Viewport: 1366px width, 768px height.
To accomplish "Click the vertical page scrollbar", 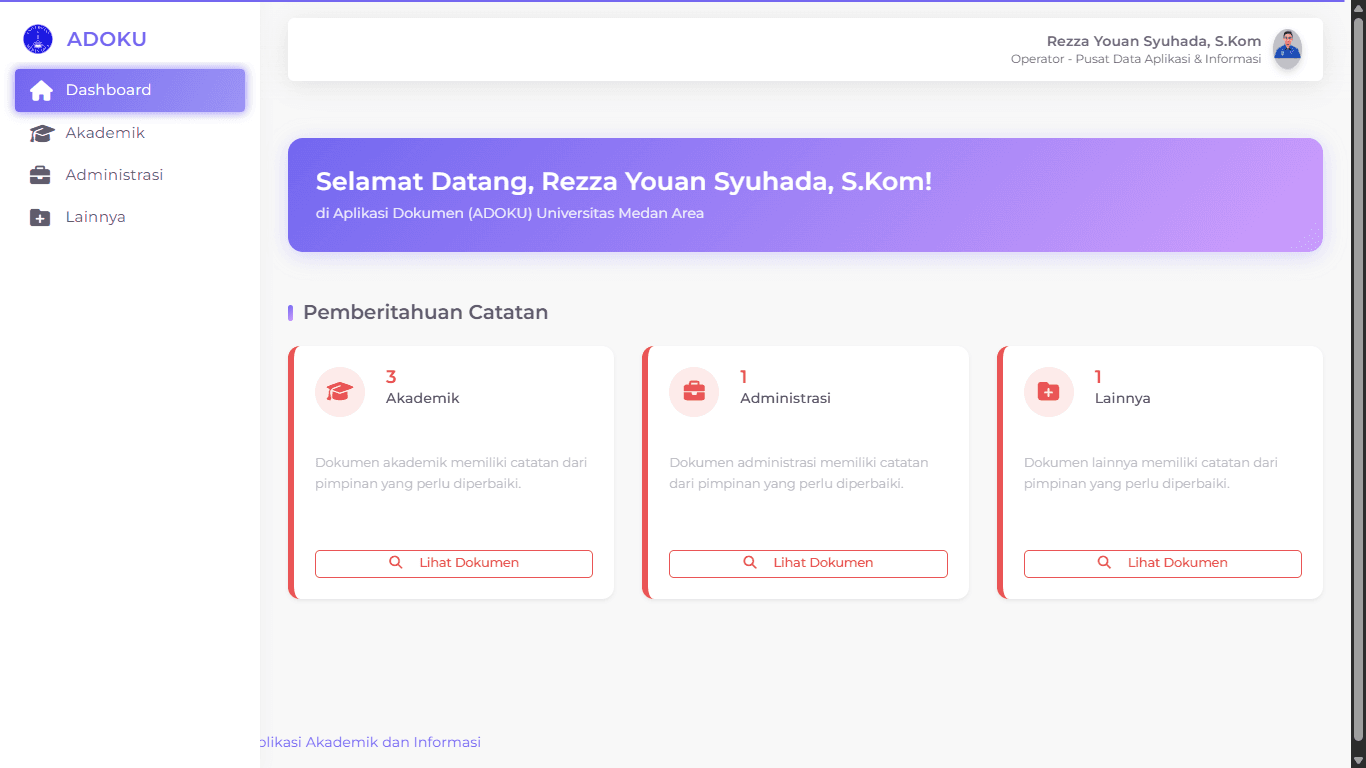I will [1358, 380].
